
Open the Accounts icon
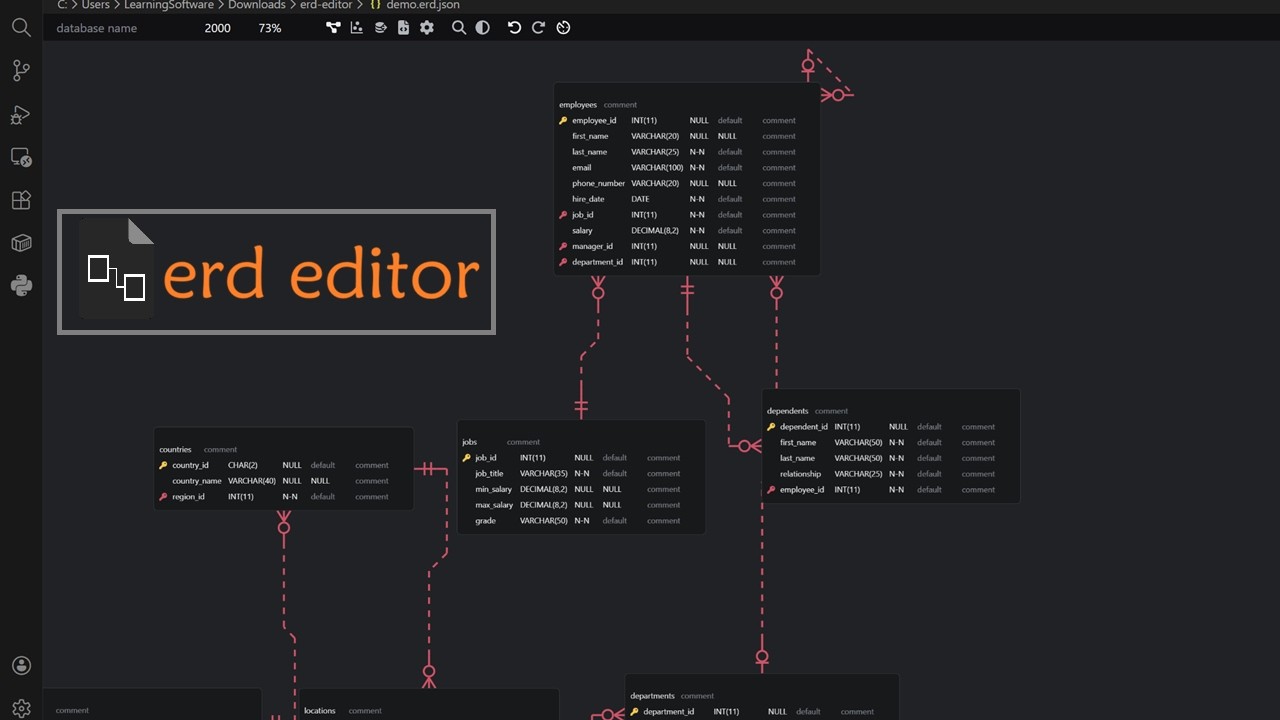click(21, 666)
